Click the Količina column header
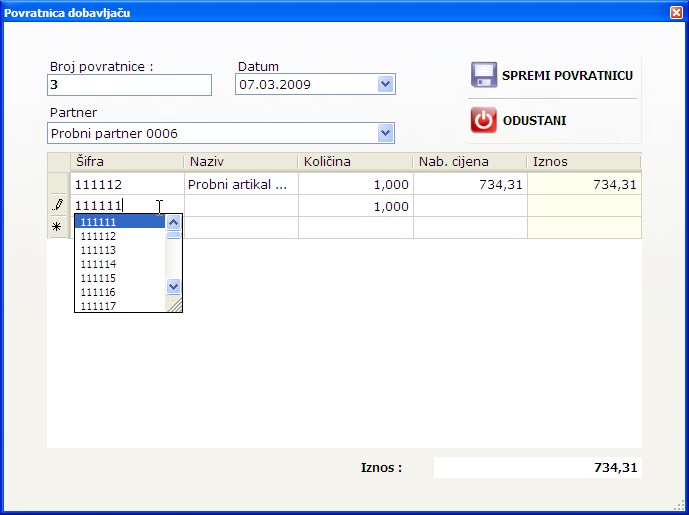 pyautogui.click(x=354, y=162)
